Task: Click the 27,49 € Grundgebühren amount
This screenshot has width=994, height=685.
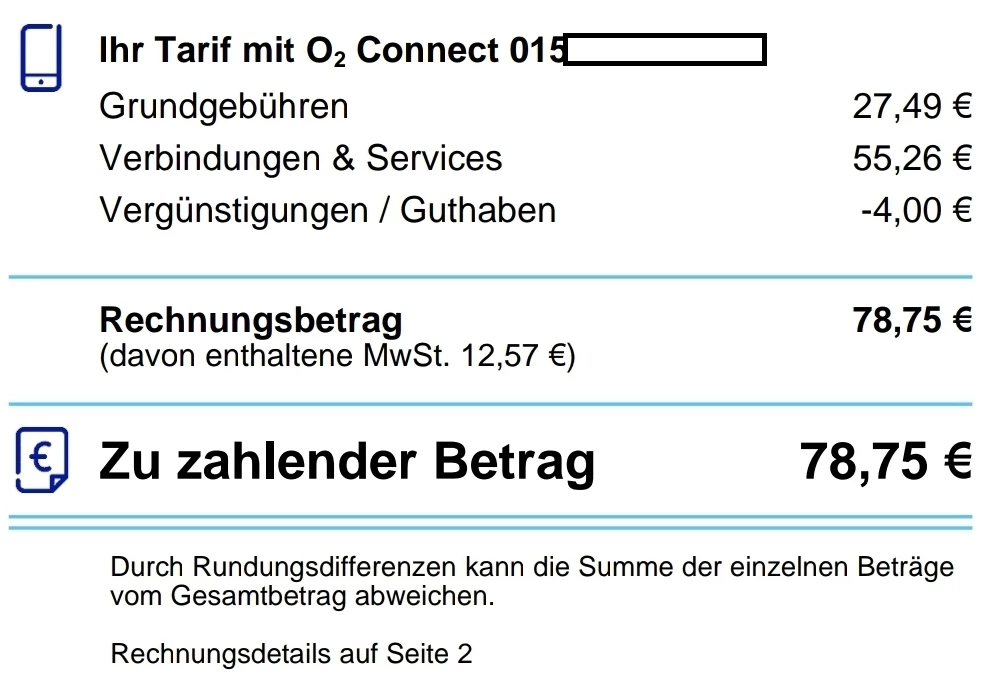Action: pos(912,106)
